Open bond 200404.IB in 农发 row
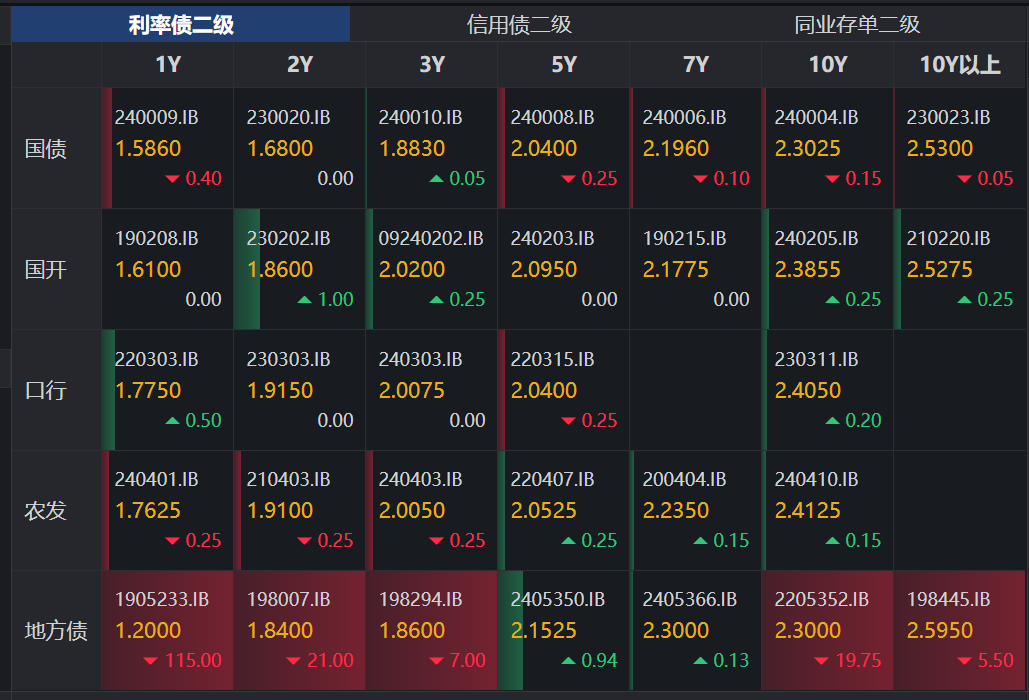This screenshot has height=700, width=1029. [684, 480]
